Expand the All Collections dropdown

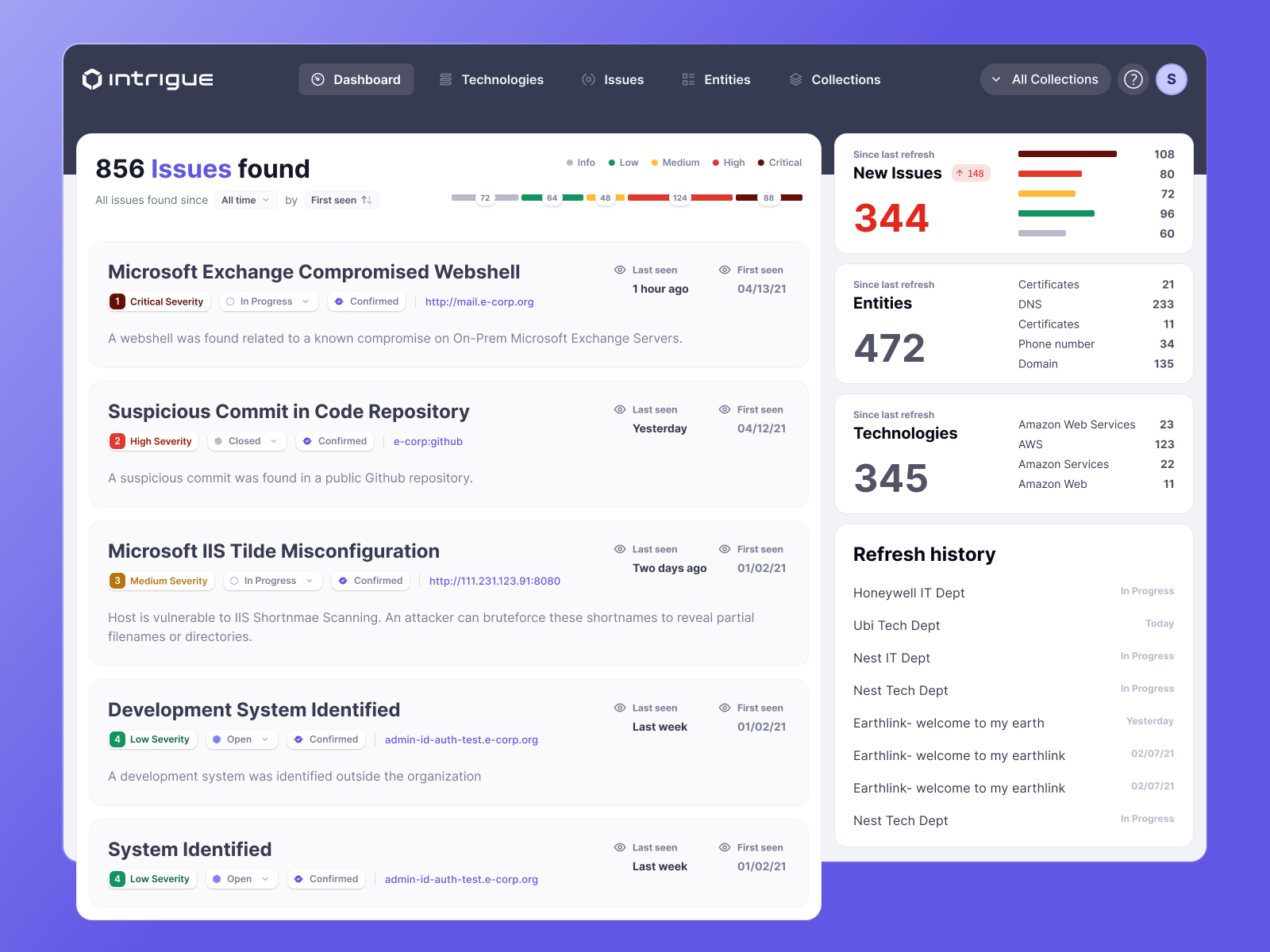(1045, 79)
